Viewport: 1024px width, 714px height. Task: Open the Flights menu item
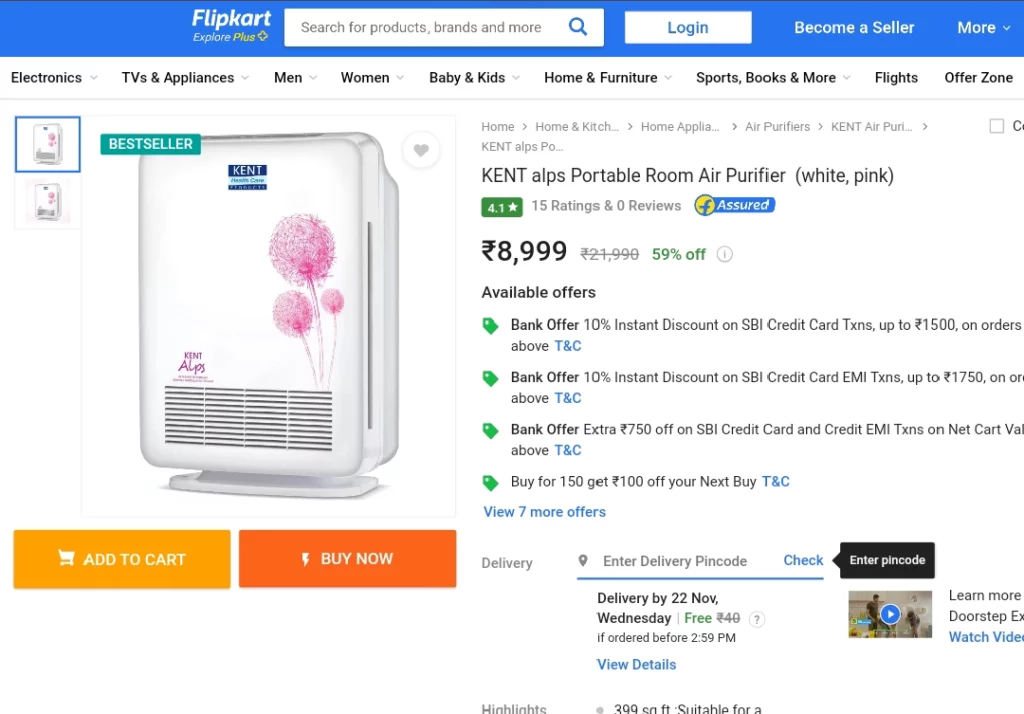(896, 78)
